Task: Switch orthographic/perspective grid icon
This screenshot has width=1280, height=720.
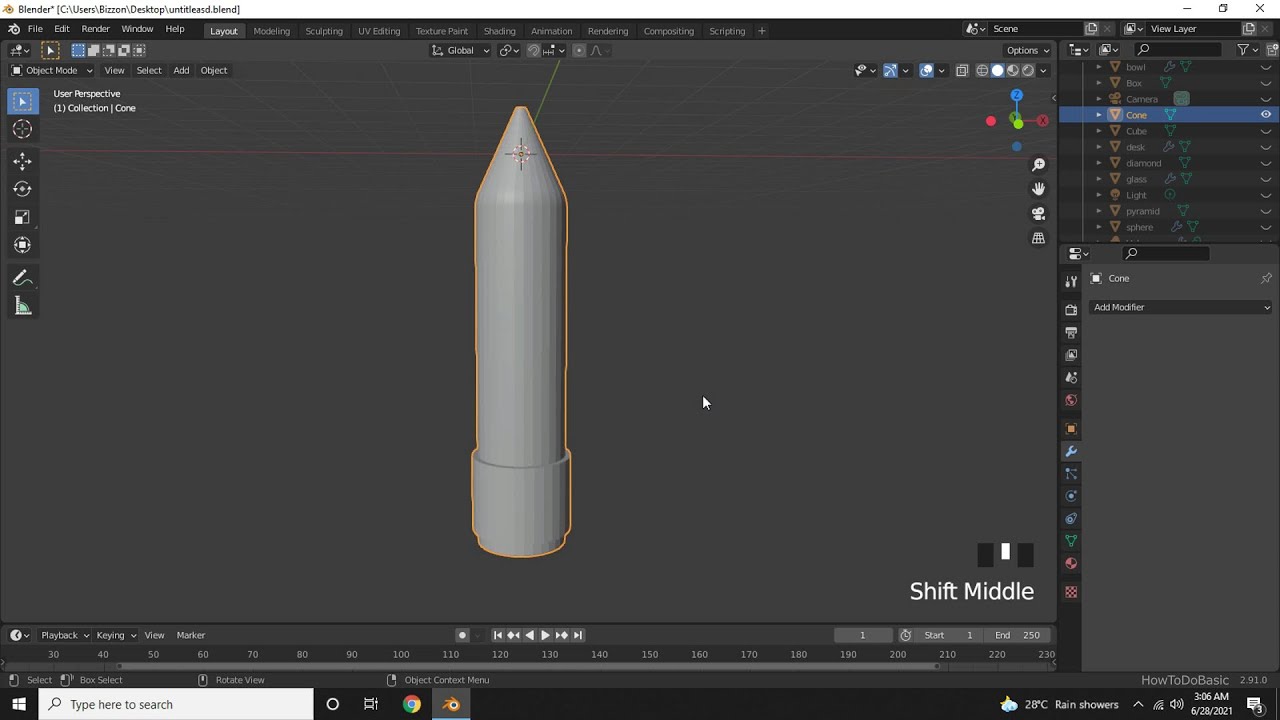Action: pyautogui.click(x=1038, y=238)
